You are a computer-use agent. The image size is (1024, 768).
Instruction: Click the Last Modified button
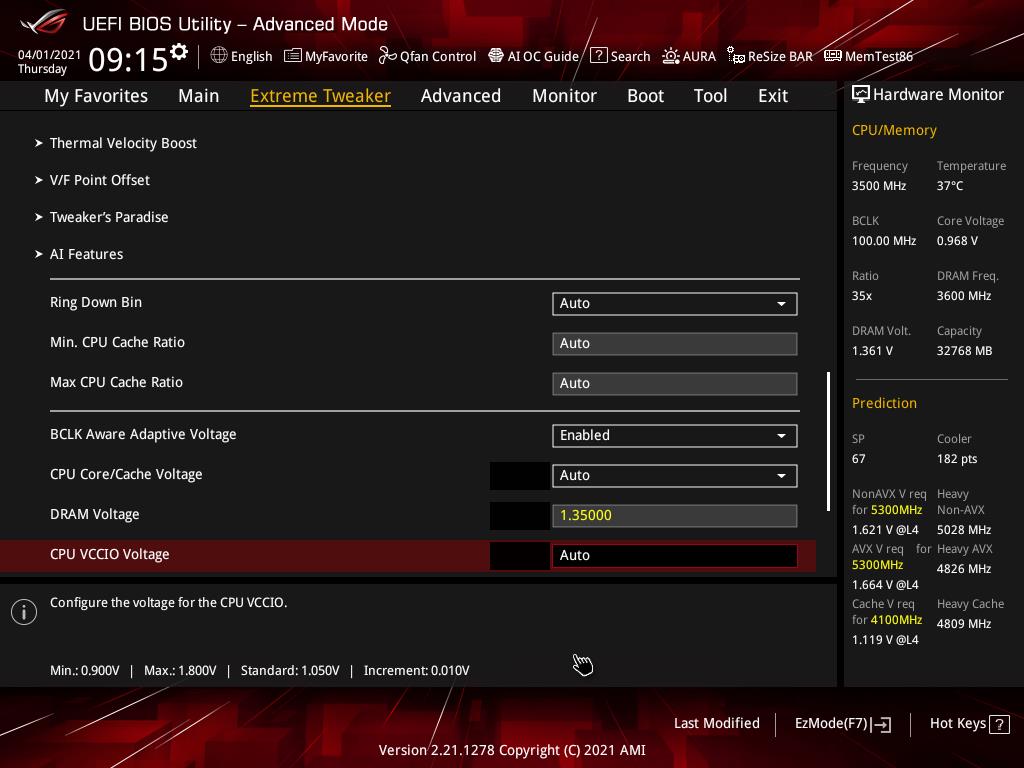click(716, 724)
